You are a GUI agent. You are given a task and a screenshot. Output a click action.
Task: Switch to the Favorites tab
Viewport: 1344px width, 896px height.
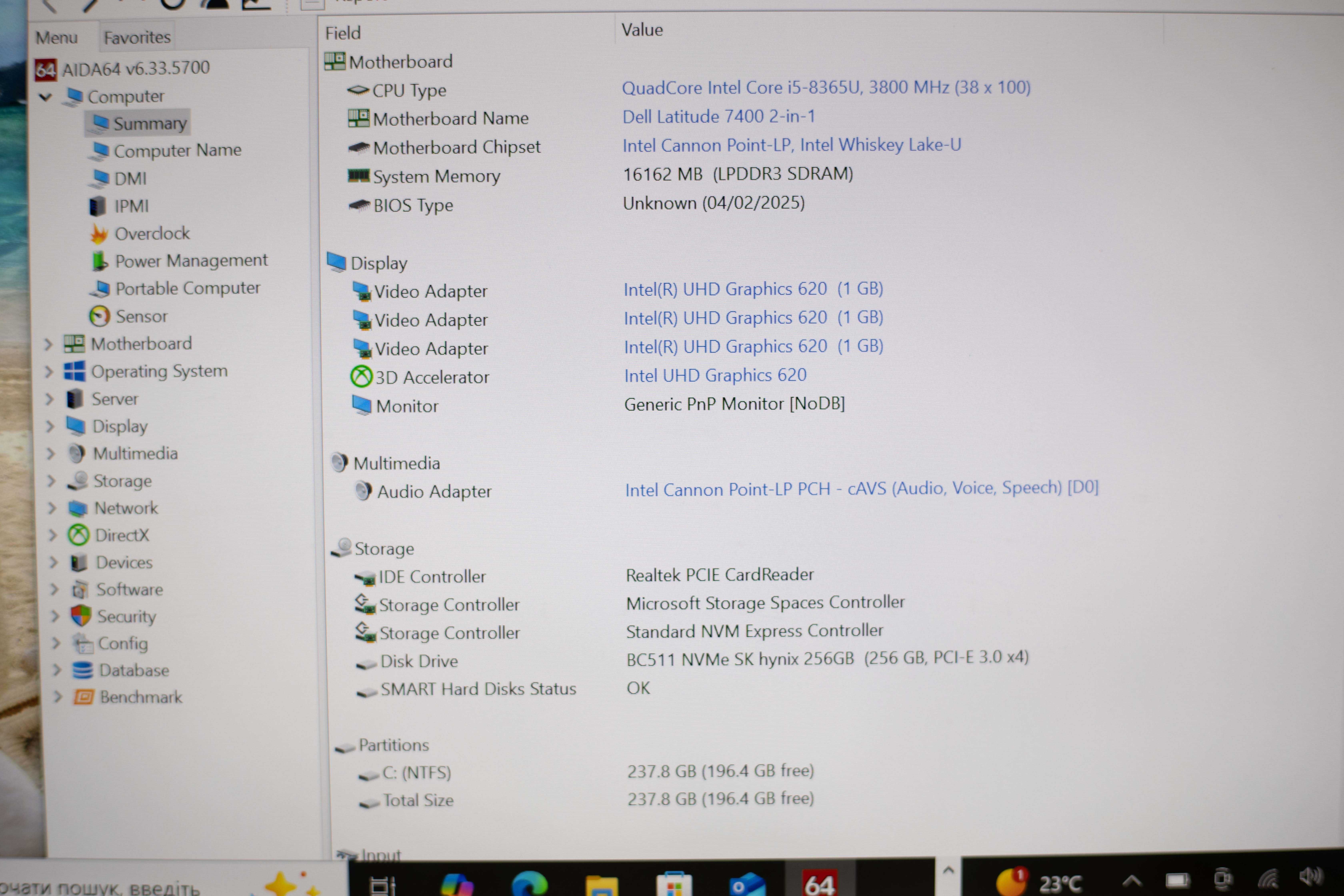click(x=137, y=38)
